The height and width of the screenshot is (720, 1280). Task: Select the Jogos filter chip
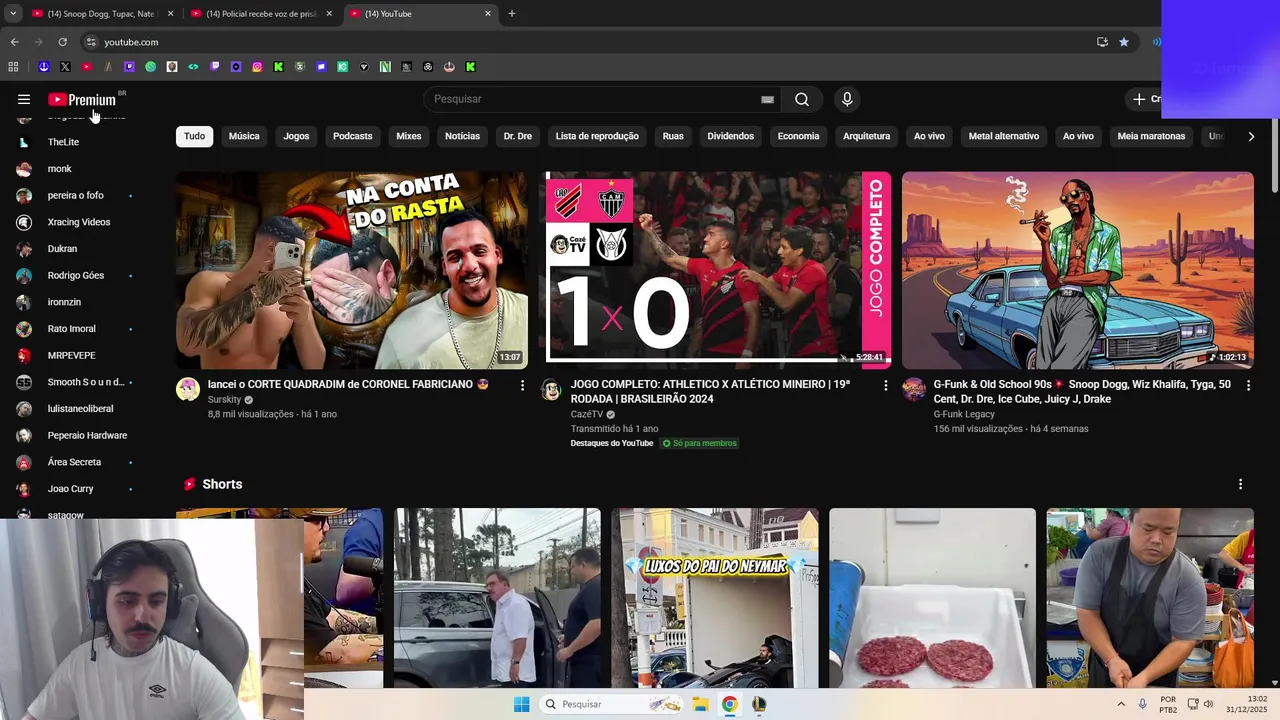point(296,136)
